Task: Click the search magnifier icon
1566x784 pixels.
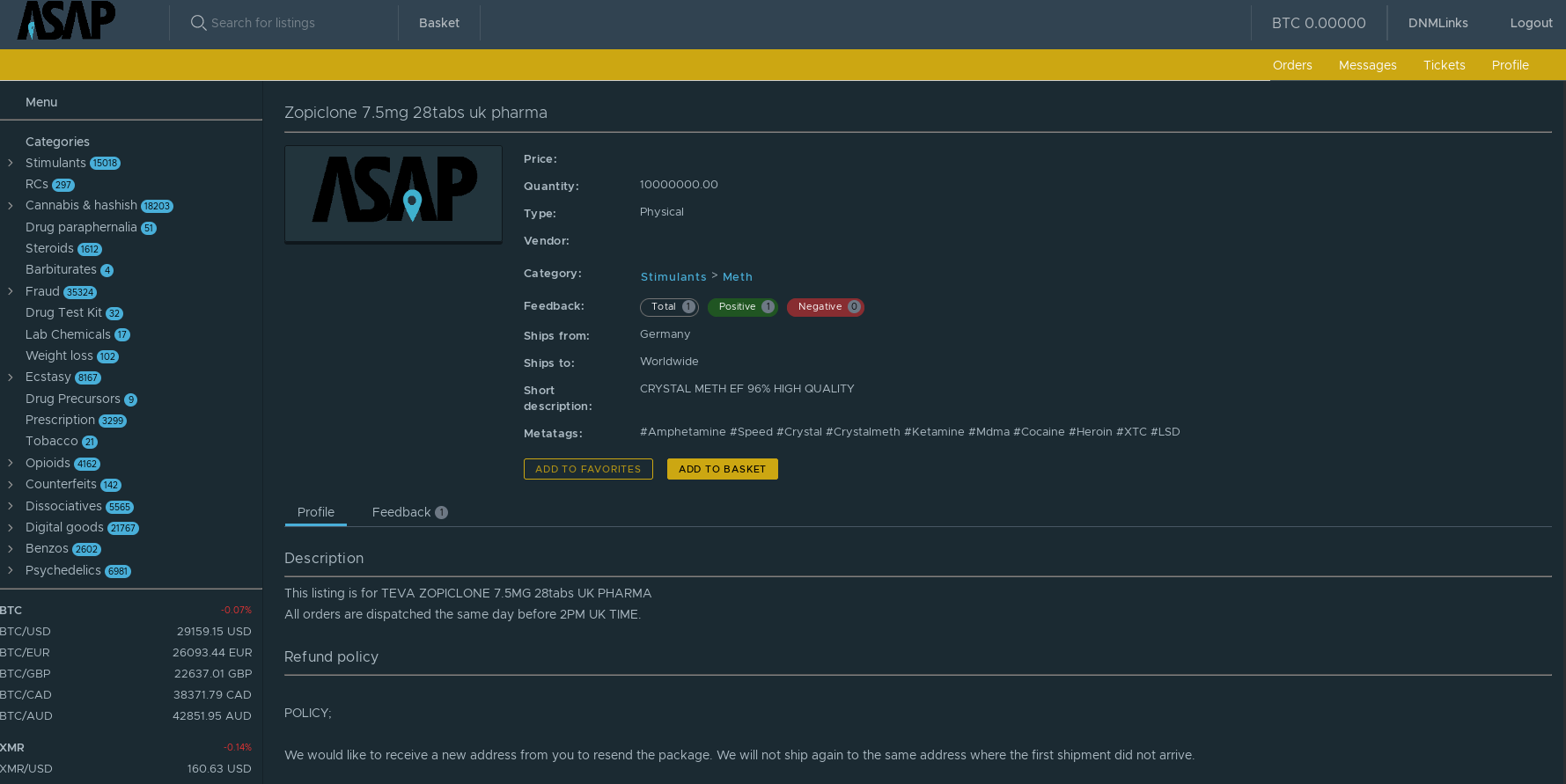Action: (x=199, y=23)
